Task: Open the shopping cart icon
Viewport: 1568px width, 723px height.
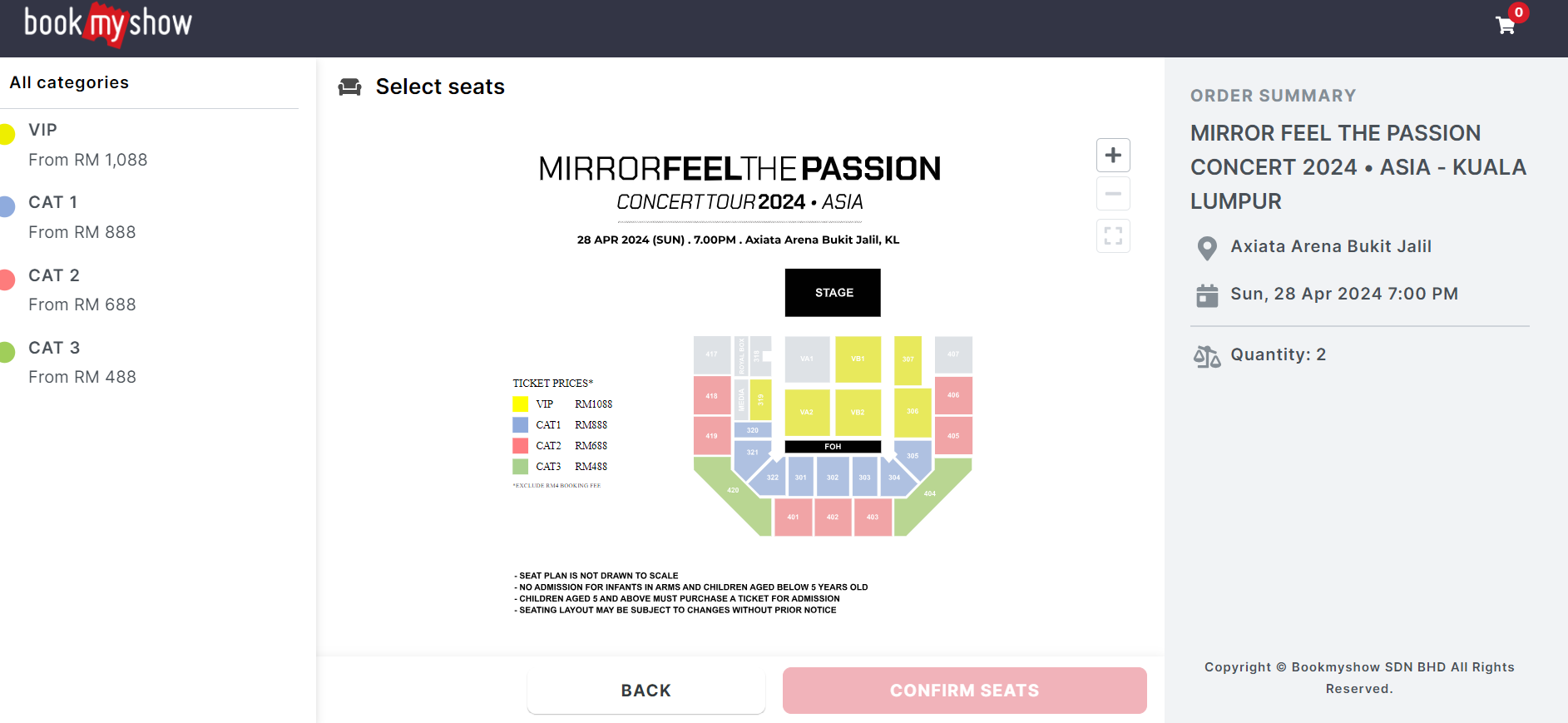Action: click(x=1506, y=26)
